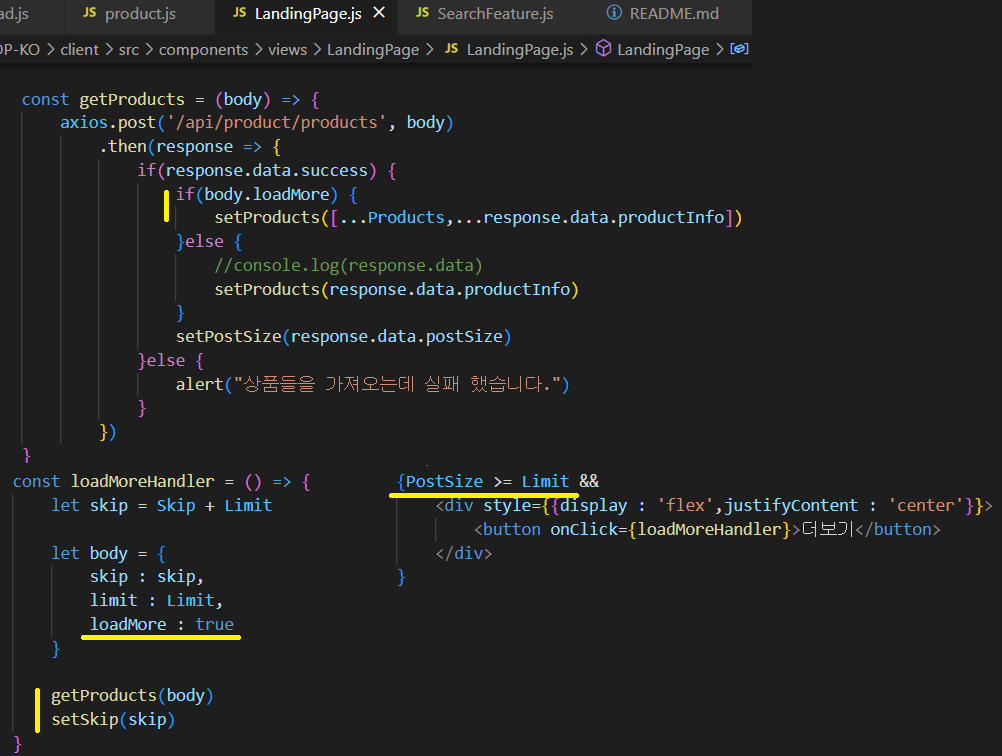Screen dimensions: 1002x756
Task: Close the LandingPage.js tab
Action: point(379,13)
